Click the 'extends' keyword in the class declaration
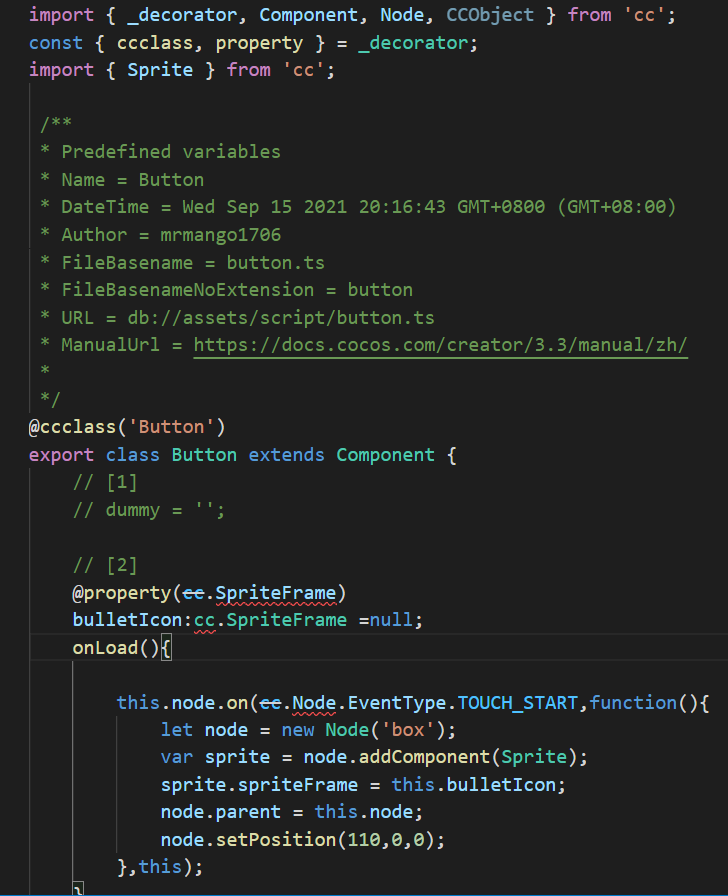Viewport: 728px width, 896px height. pyautogui.click(x=286, y=455)
